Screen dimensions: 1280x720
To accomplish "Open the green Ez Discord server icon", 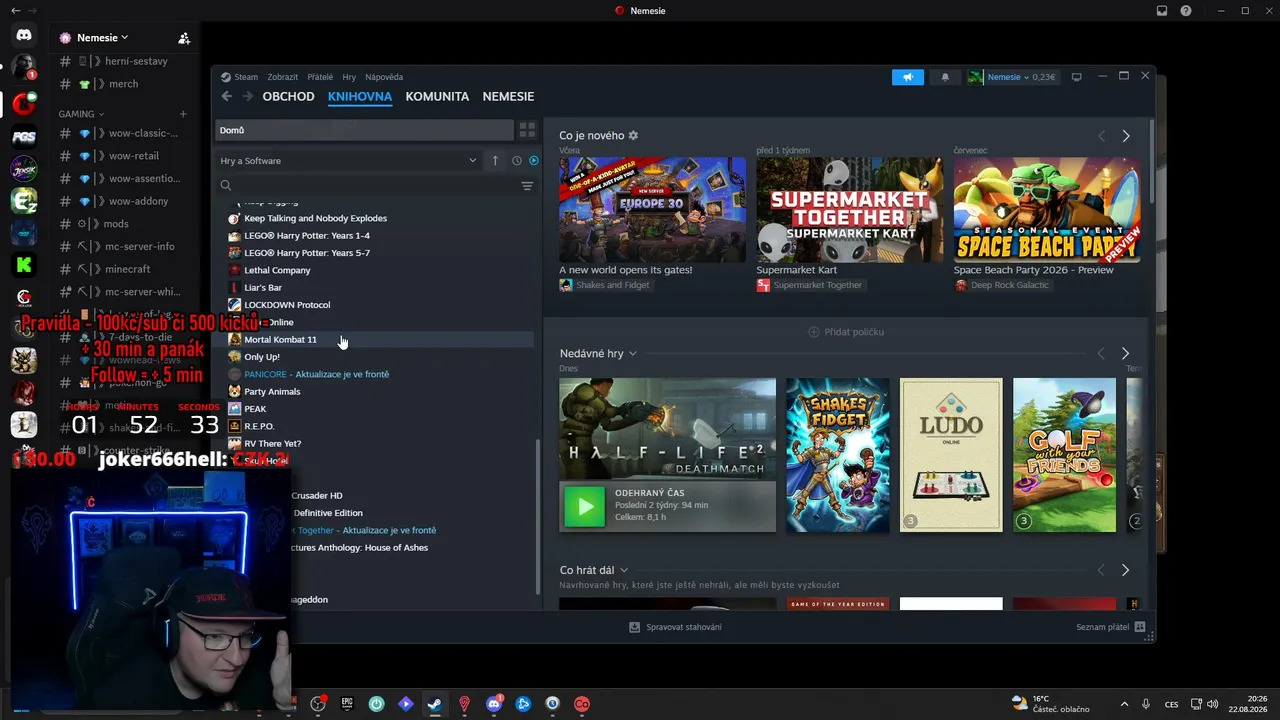I will point(24,200).
